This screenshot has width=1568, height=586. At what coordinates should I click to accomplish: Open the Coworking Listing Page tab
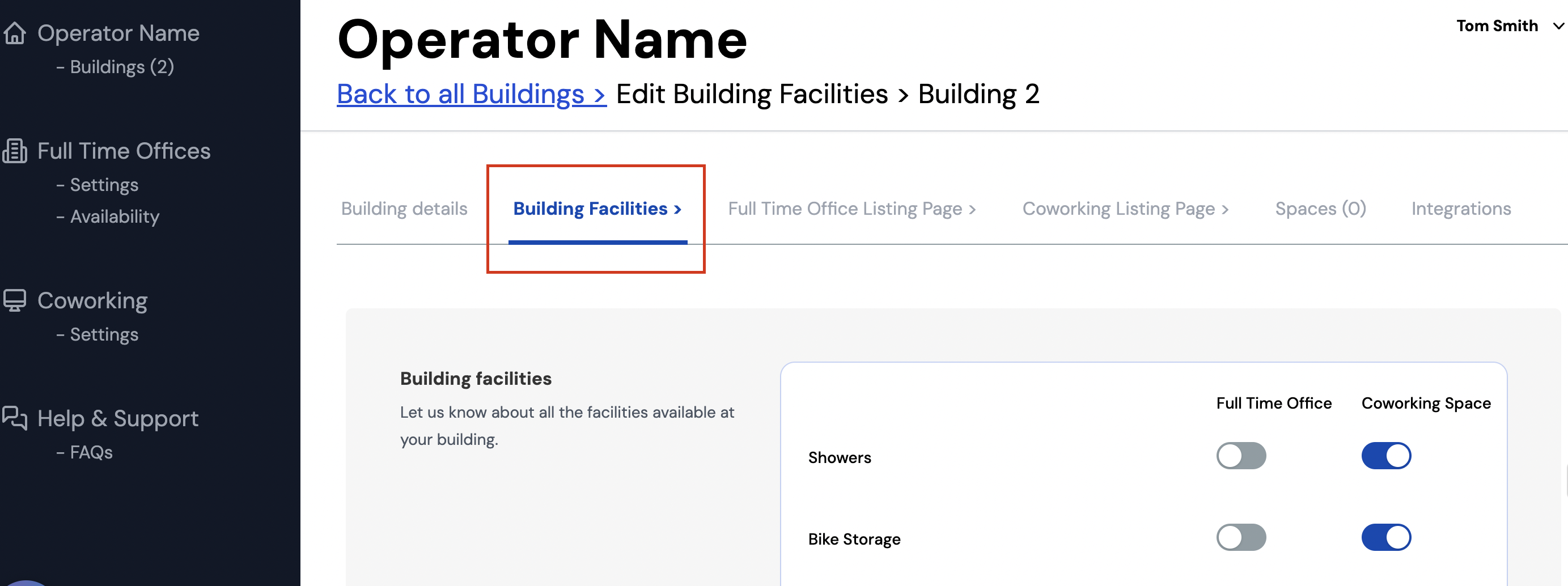point(1125,209)
